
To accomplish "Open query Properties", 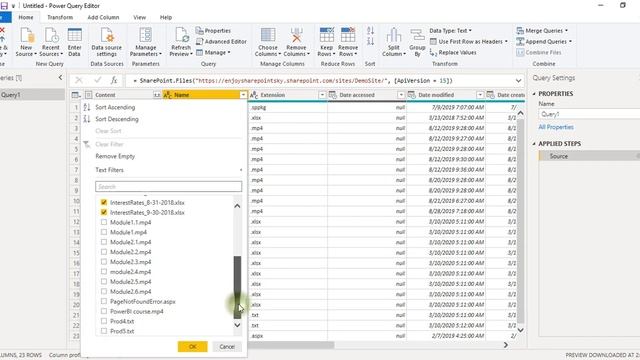I will pyautogui.click(x=213, y=31).
